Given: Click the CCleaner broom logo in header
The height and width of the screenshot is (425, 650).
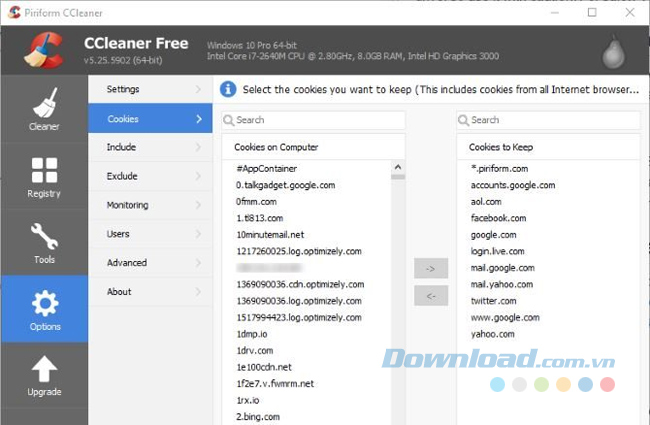Looking at the screenshot, I should [x=44, y=50].
